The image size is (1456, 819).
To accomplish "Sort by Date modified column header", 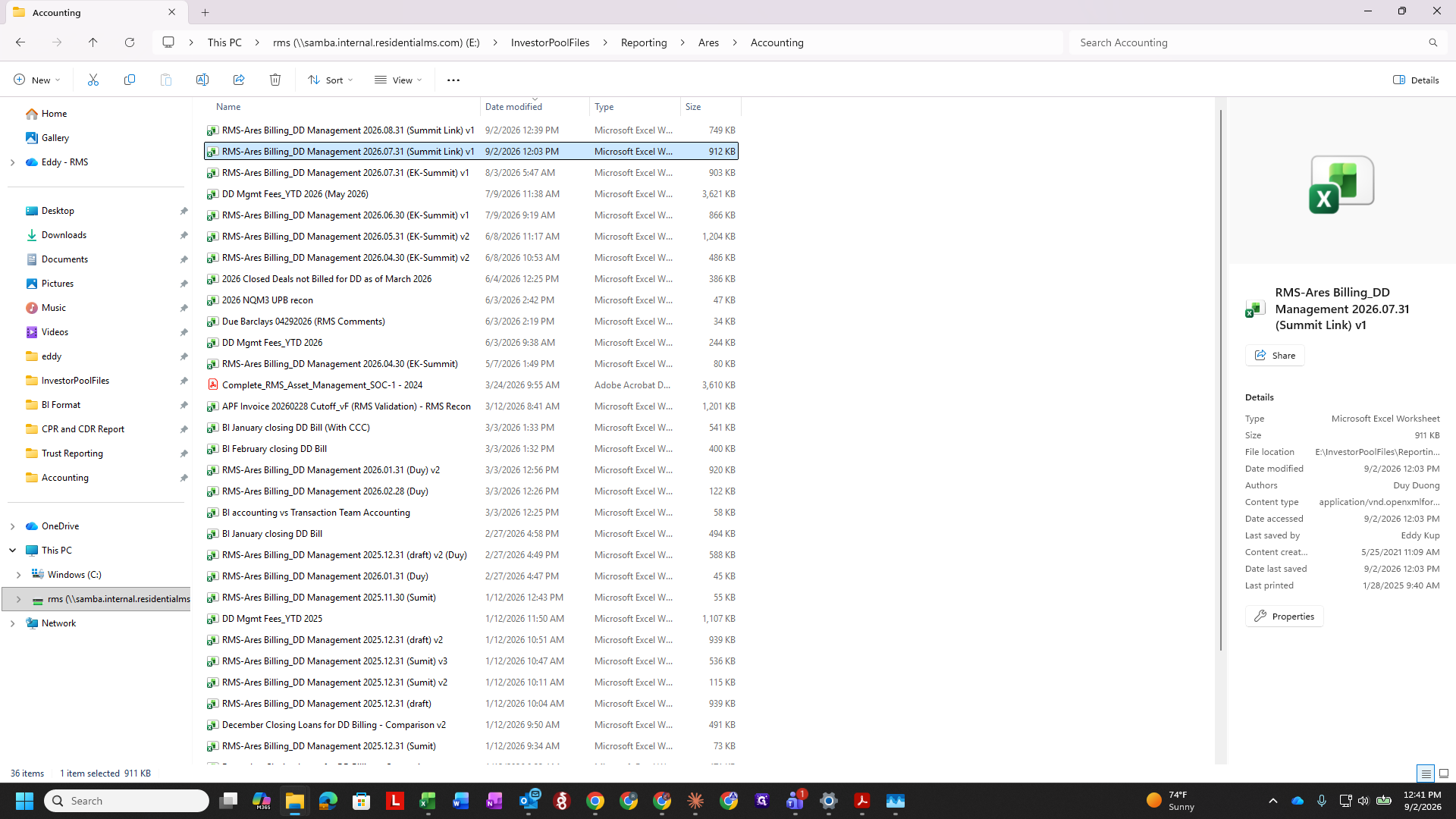I will 535,107.
